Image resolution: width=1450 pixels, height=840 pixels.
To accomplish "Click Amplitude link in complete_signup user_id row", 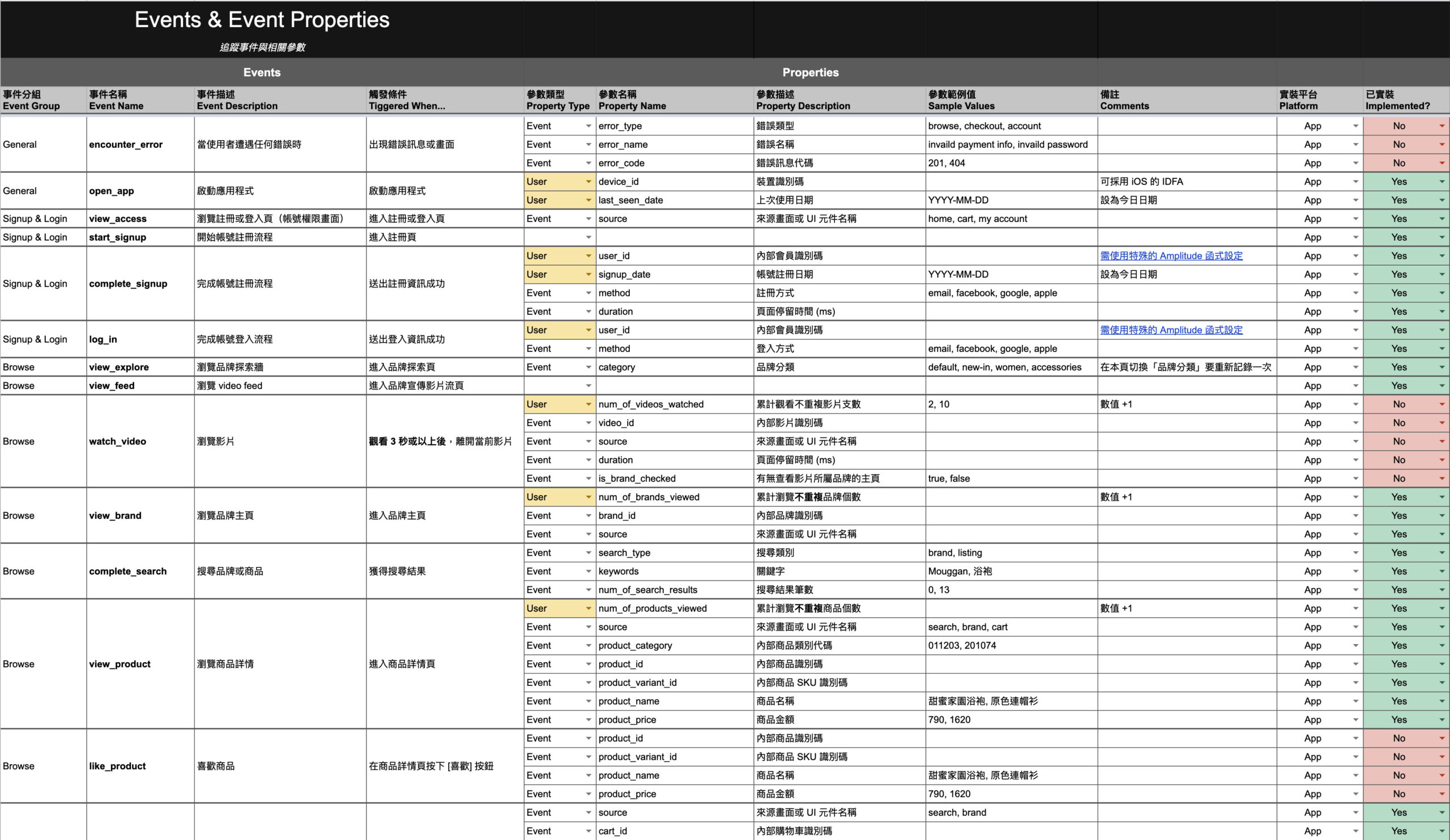I will [x=1171, y=256].
